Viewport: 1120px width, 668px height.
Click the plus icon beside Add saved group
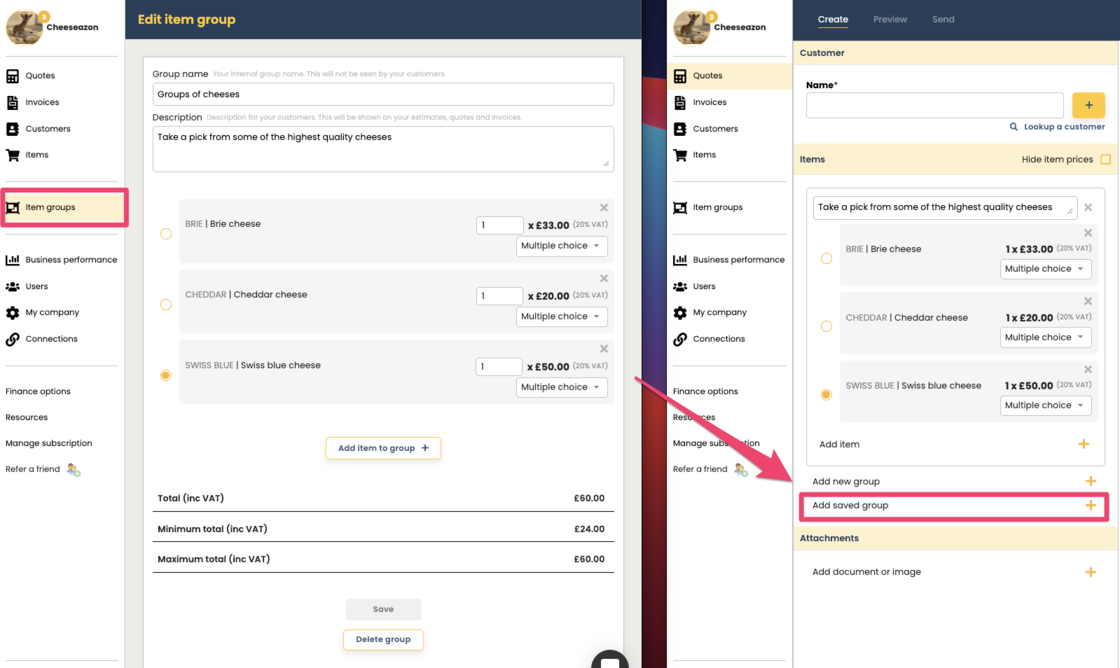tap(1090, 506)
